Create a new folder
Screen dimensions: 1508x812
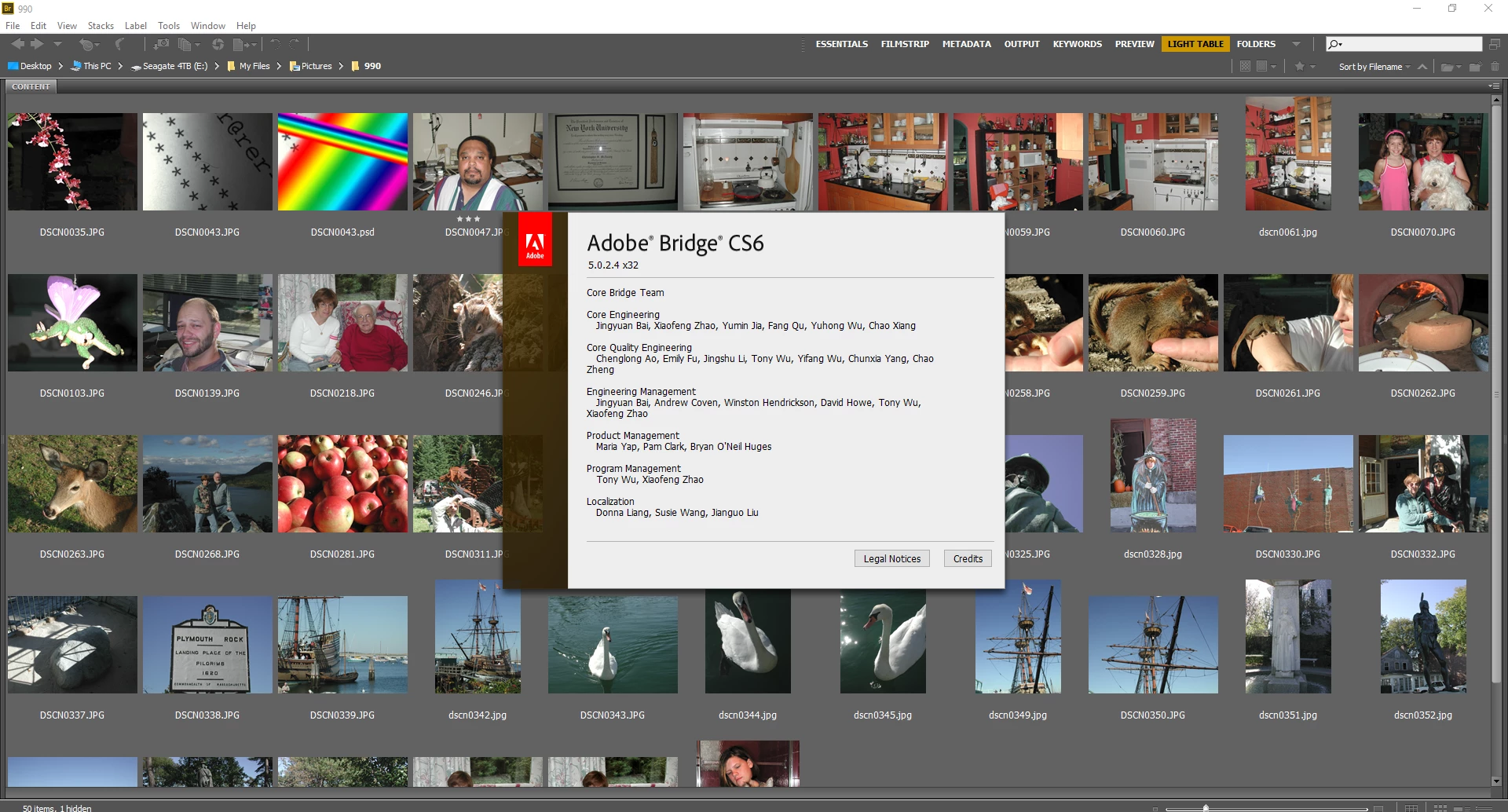[1475, 67]
